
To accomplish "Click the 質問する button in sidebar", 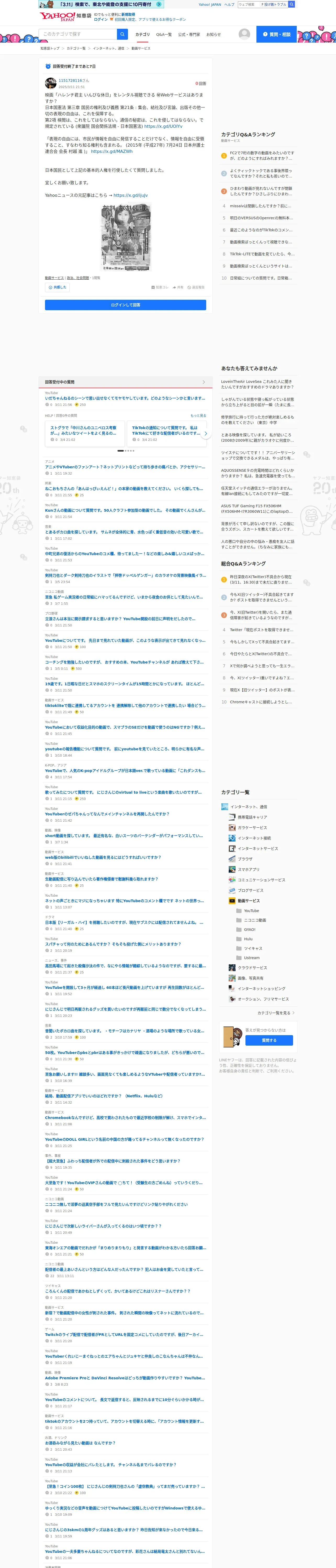I will 269,1040.
